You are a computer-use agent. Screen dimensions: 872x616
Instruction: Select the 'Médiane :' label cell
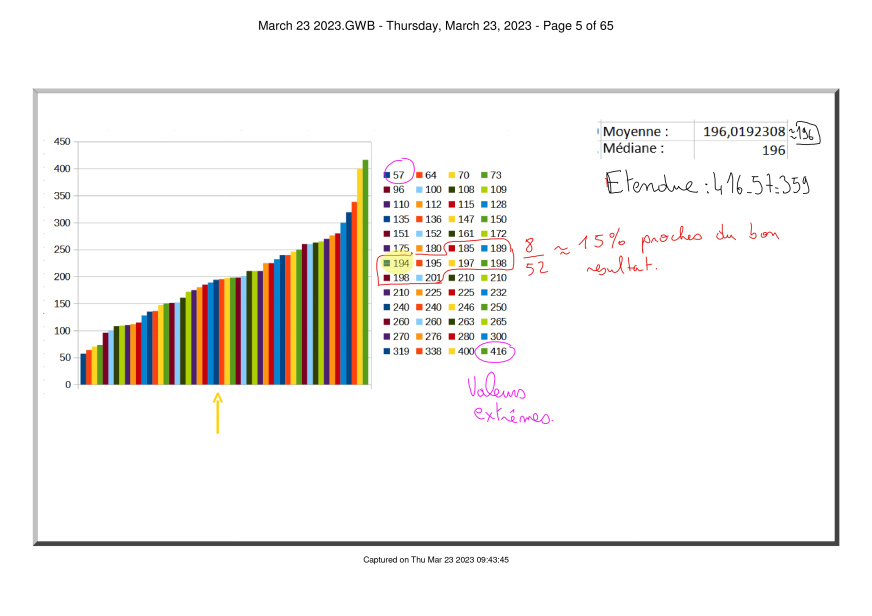[x=633, y=148]
